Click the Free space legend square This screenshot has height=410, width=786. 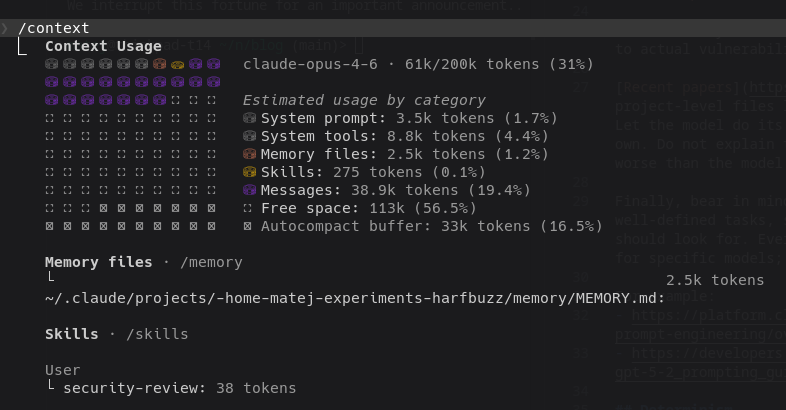tap(248, 208)
